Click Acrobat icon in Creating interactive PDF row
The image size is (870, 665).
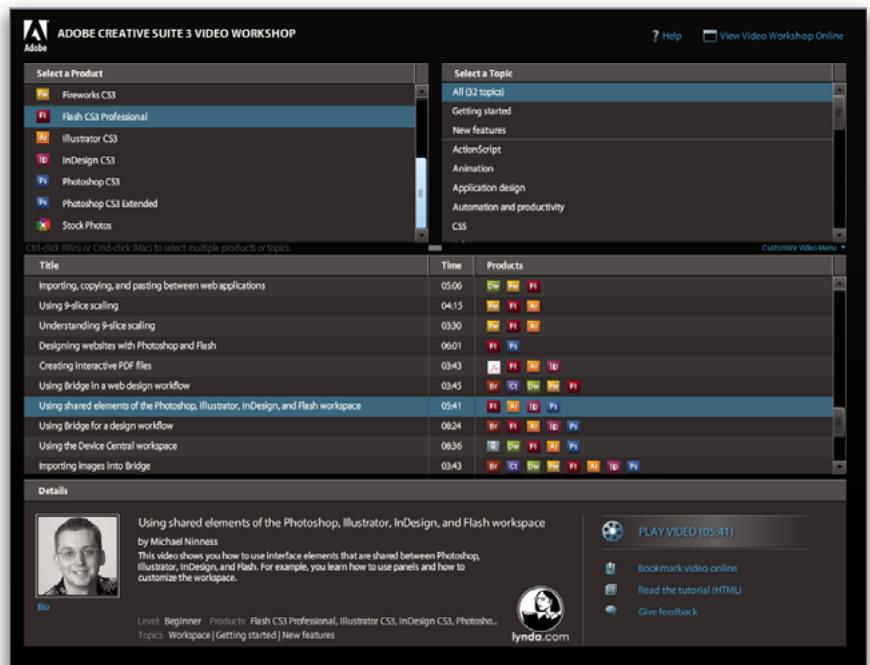pos(493,367)
